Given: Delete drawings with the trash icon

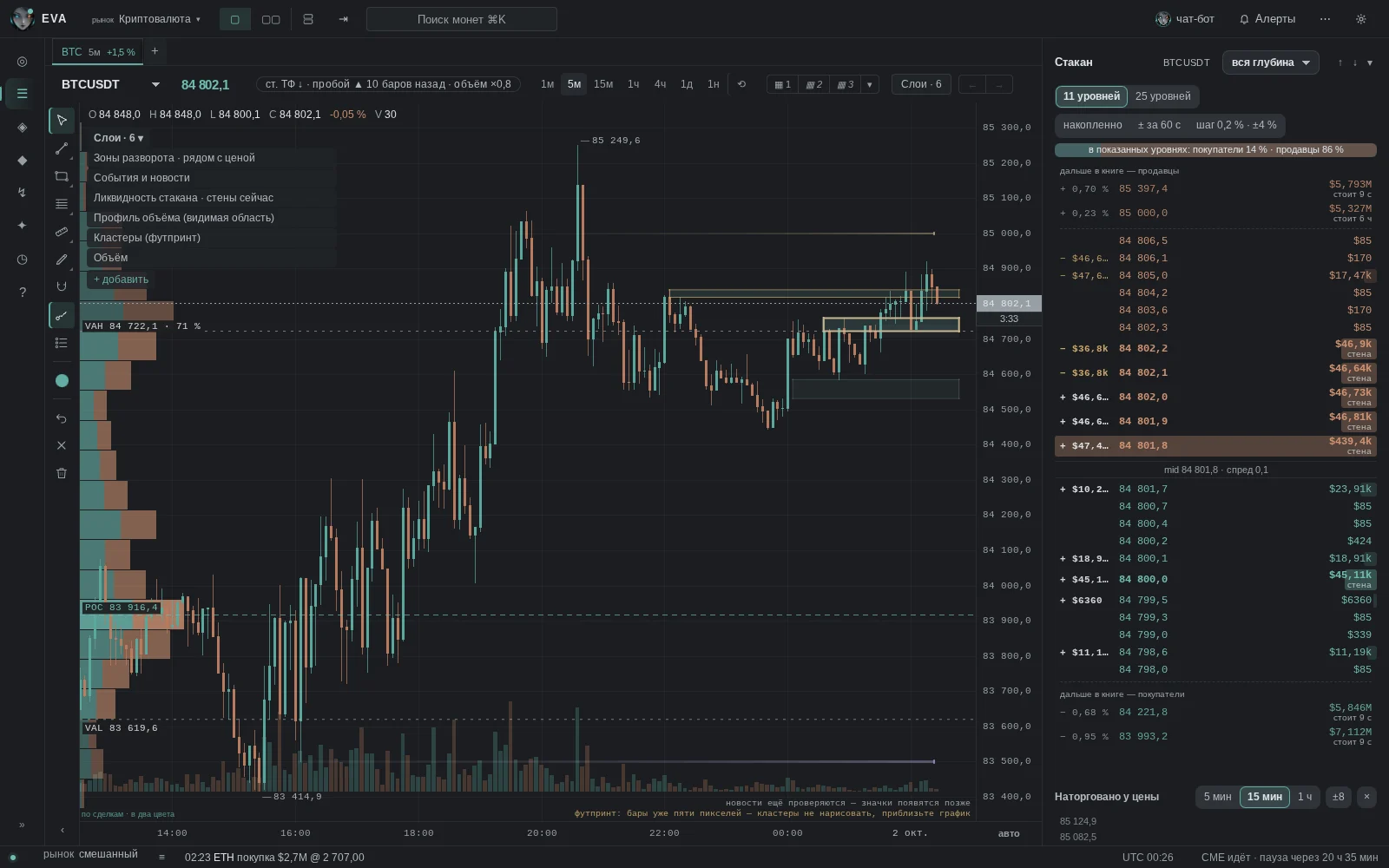Looking at the screenshot, I should coord(62,473).
